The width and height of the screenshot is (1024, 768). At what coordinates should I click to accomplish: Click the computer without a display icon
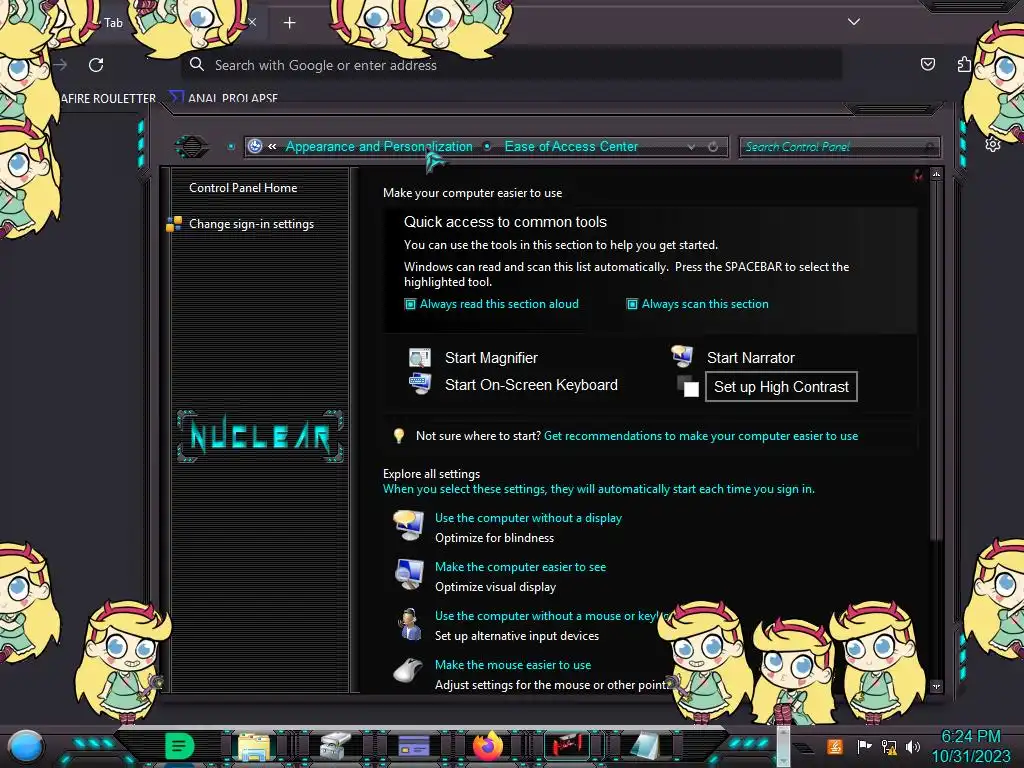(409, 525)
